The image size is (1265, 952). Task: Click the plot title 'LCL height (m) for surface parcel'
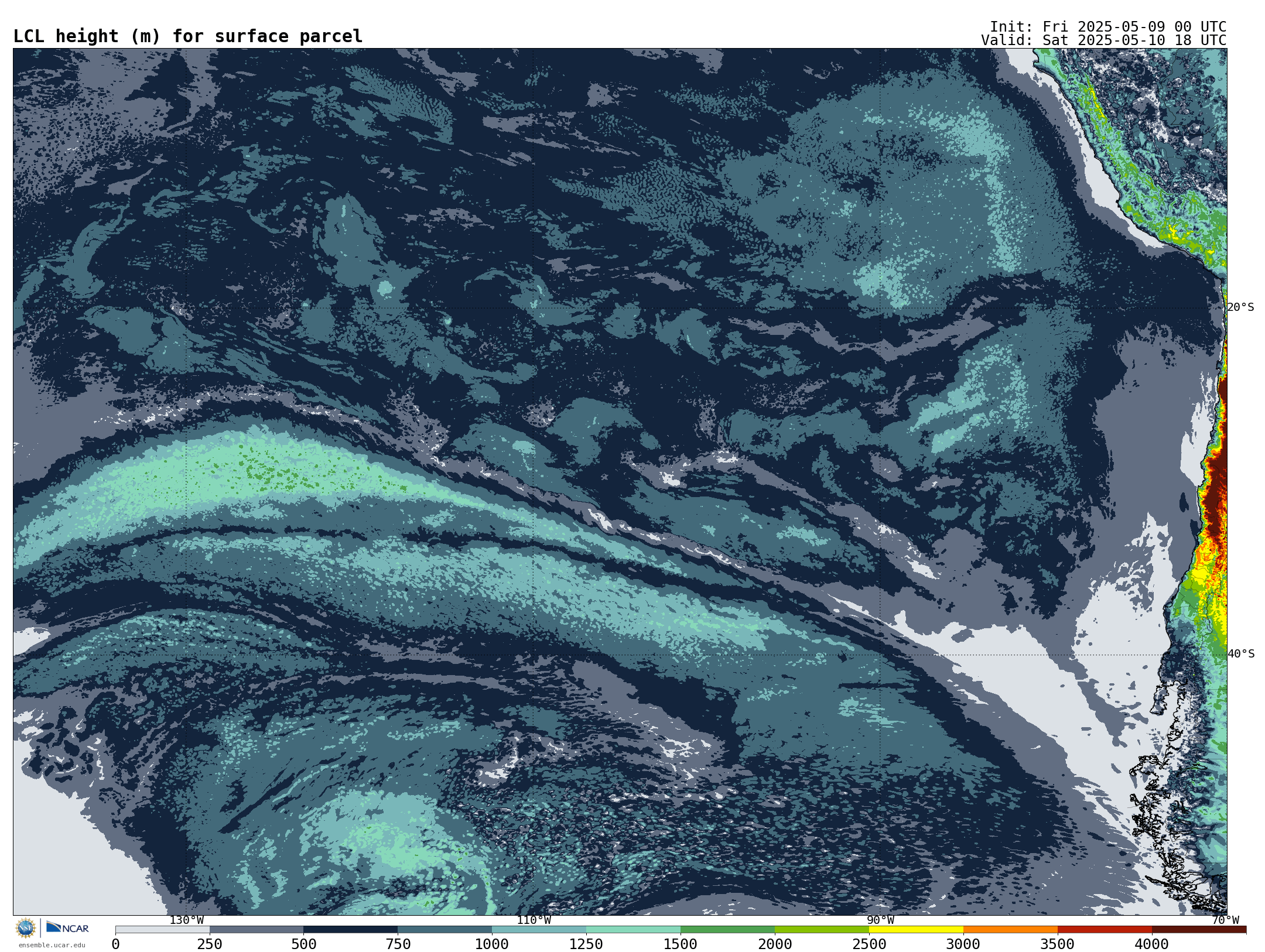[188, 36]
